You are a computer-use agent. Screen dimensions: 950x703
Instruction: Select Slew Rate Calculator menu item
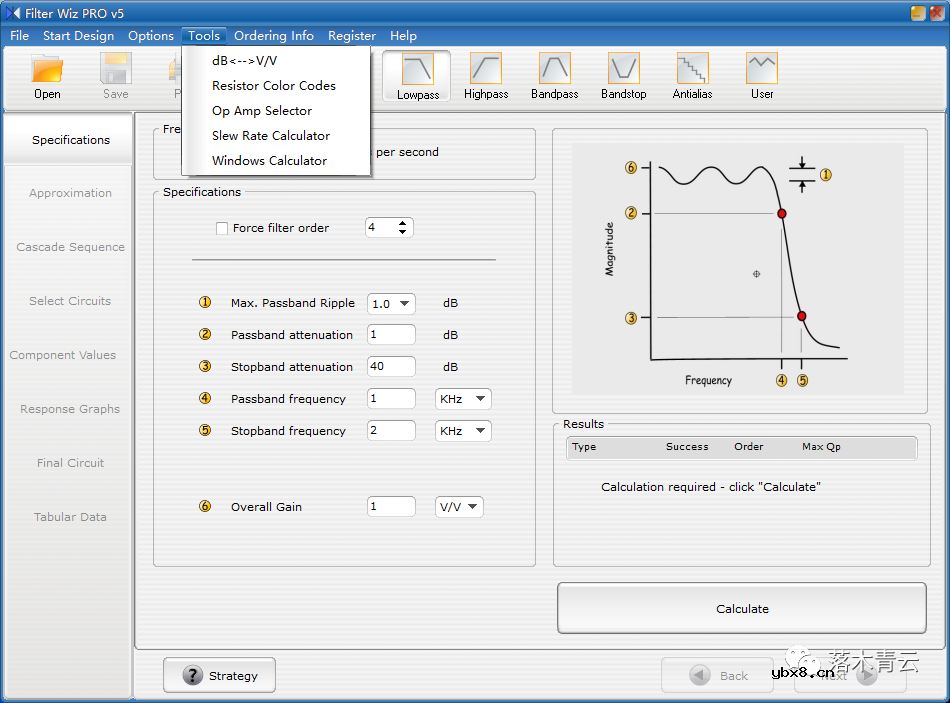click(x=270, y=136)
